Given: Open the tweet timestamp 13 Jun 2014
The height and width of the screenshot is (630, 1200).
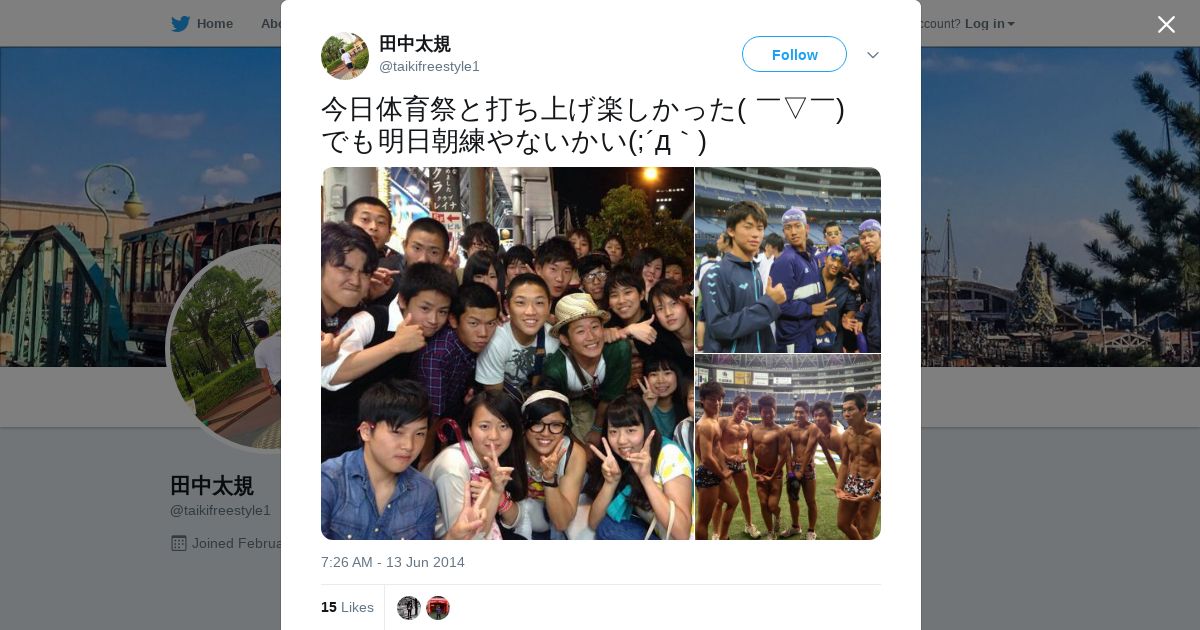Looking at the screenshot, I should 393,562.
